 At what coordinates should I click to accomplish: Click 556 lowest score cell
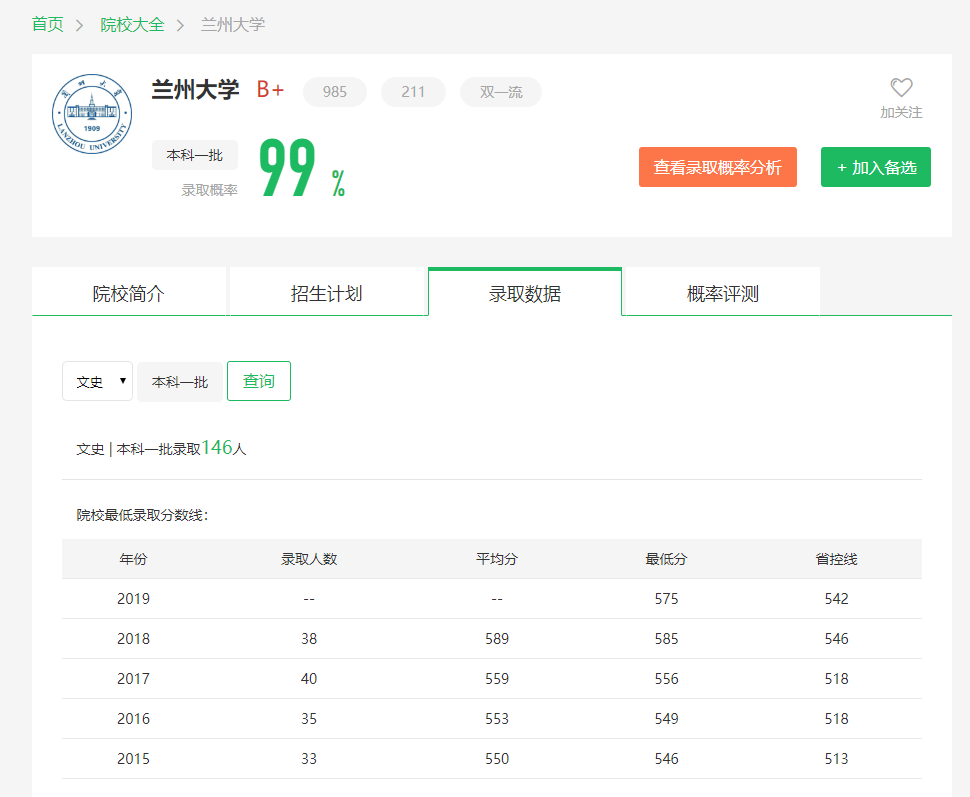click(x=666, y=679)
